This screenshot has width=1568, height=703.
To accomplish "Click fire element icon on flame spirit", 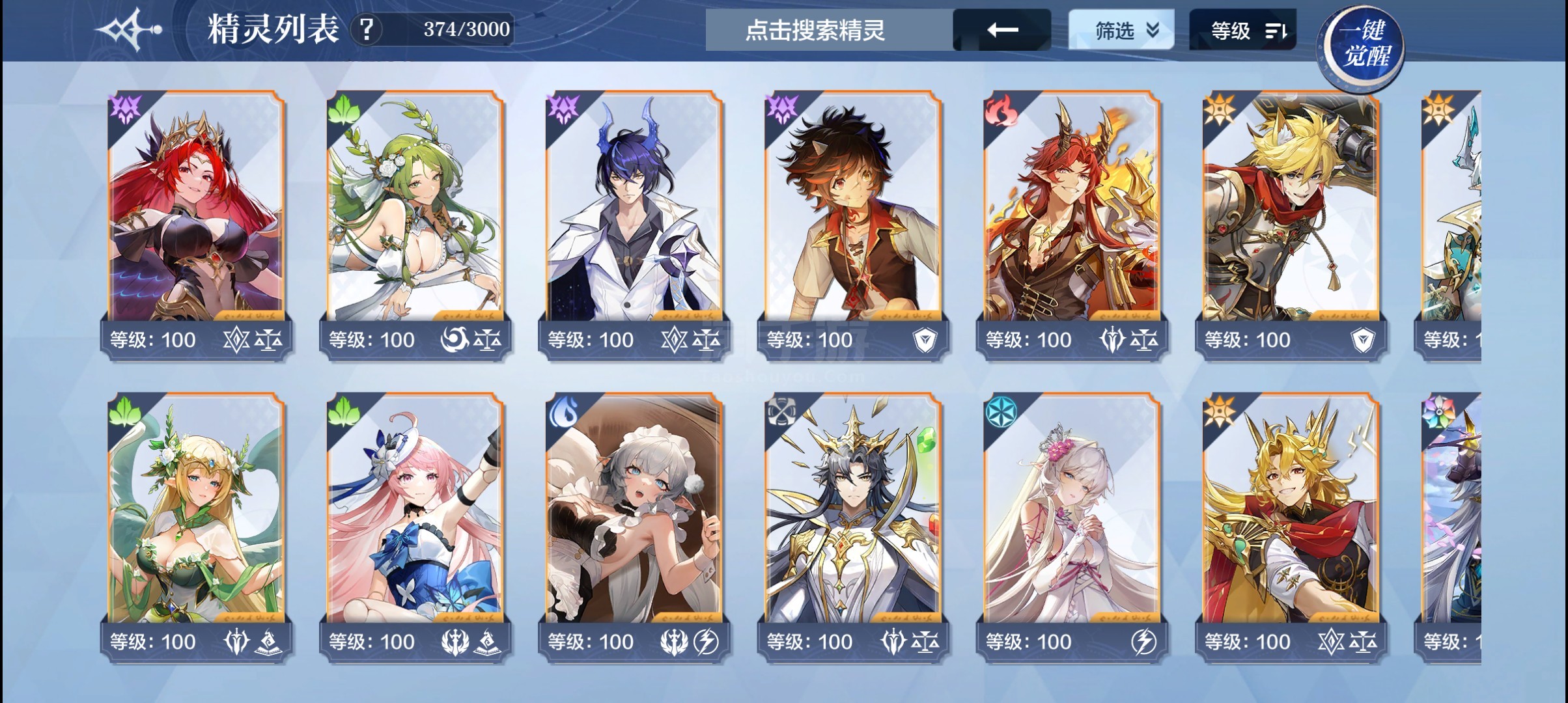I will pyautogui.click(x=1001, y=109).
